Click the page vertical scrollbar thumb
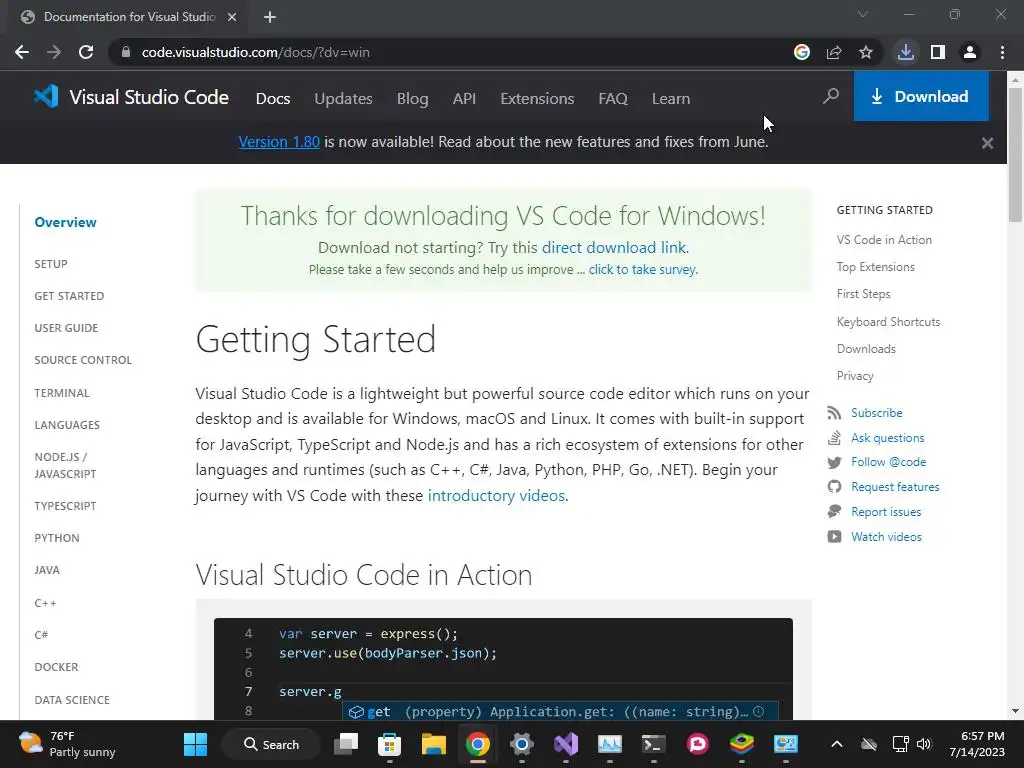This screenshot has width=1024, height=768. click(1015, 153)
